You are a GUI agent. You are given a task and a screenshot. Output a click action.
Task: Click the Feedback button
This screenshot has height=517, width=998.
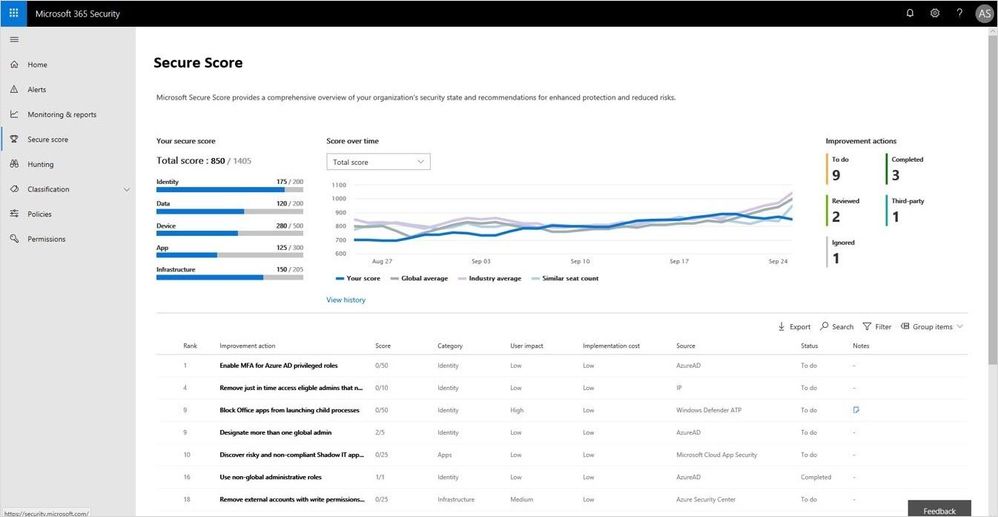pos(939,509)
